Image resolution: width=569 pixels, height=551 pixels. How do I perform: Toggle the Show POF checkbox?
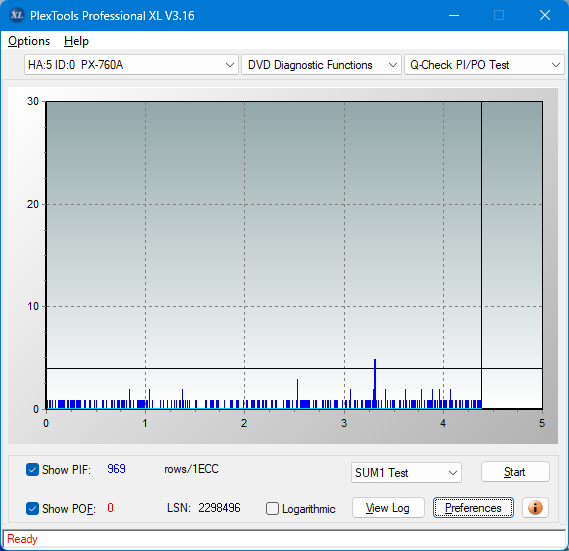[32, 508]
